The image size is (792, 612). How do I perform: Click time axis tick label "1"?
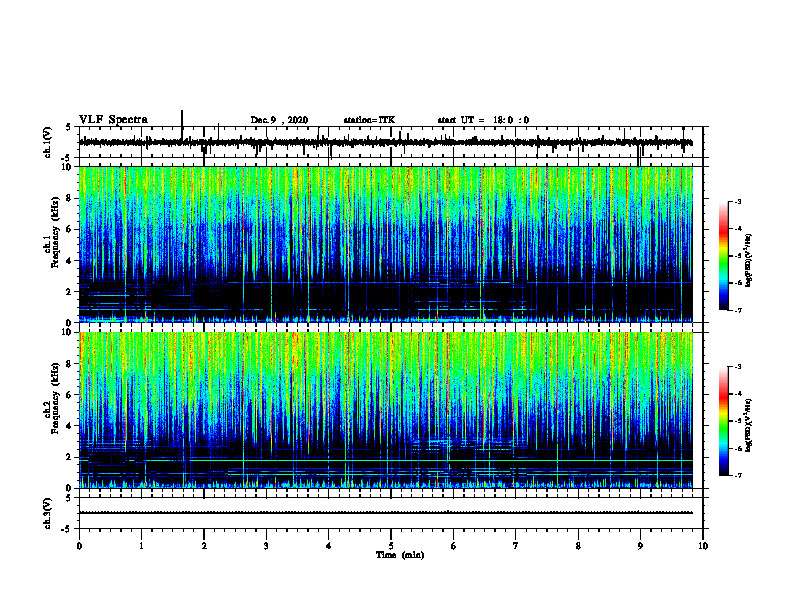pos(141,546)
